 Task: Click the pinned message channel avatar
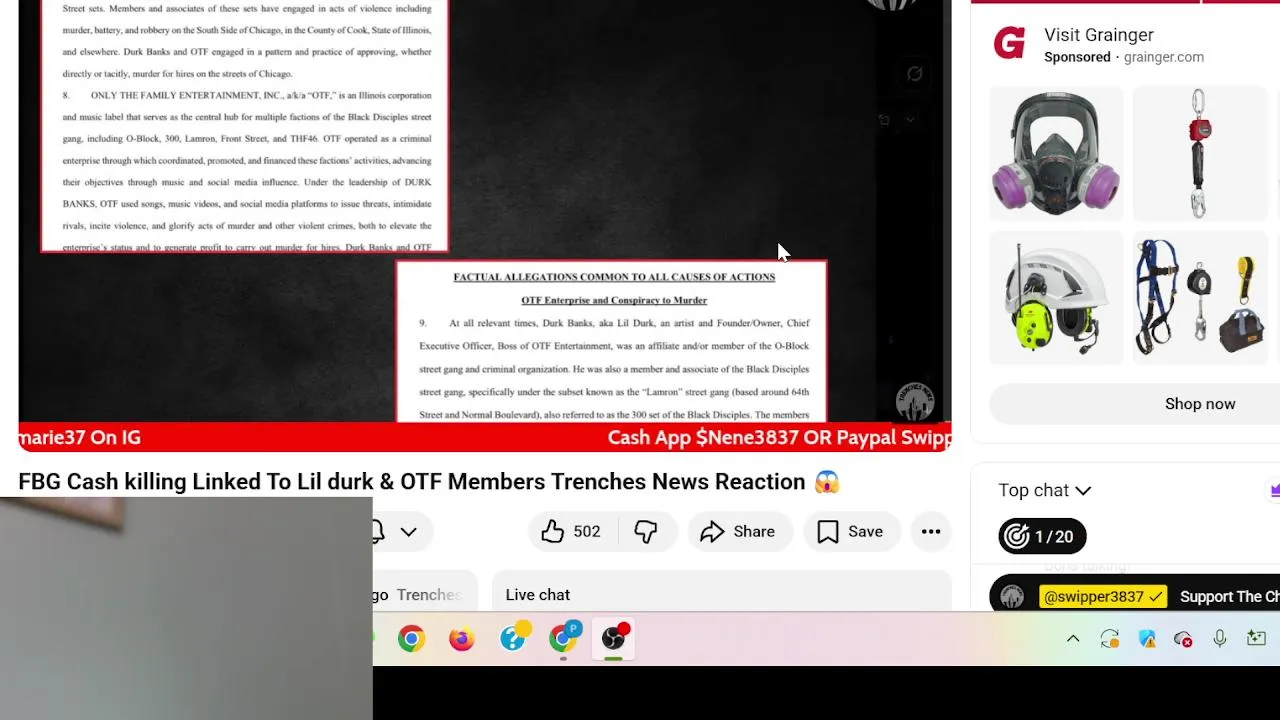tap(1012, 597)
